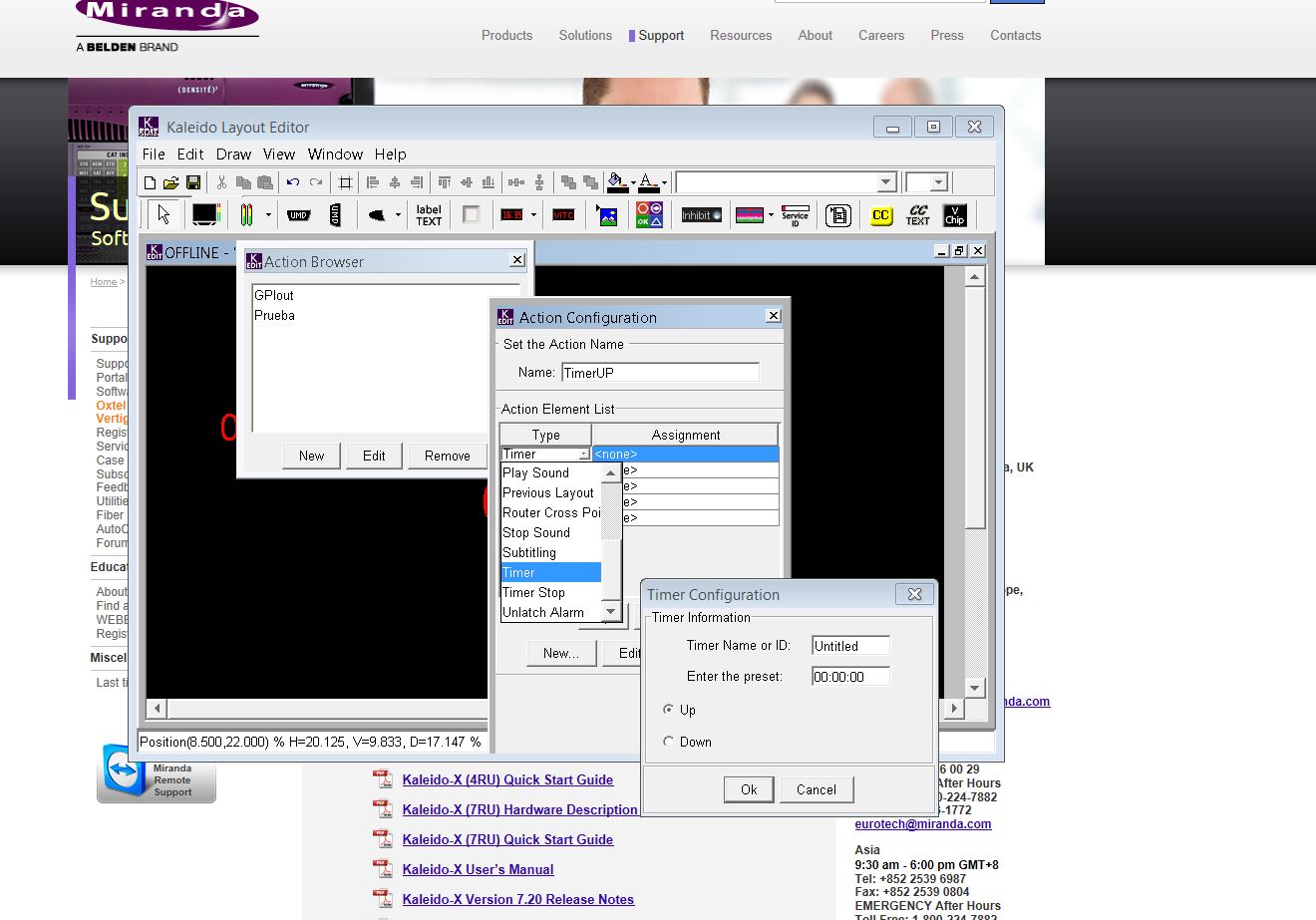Open the Edit menu
Screen dimensions: 1316x920
pos(190,154)
